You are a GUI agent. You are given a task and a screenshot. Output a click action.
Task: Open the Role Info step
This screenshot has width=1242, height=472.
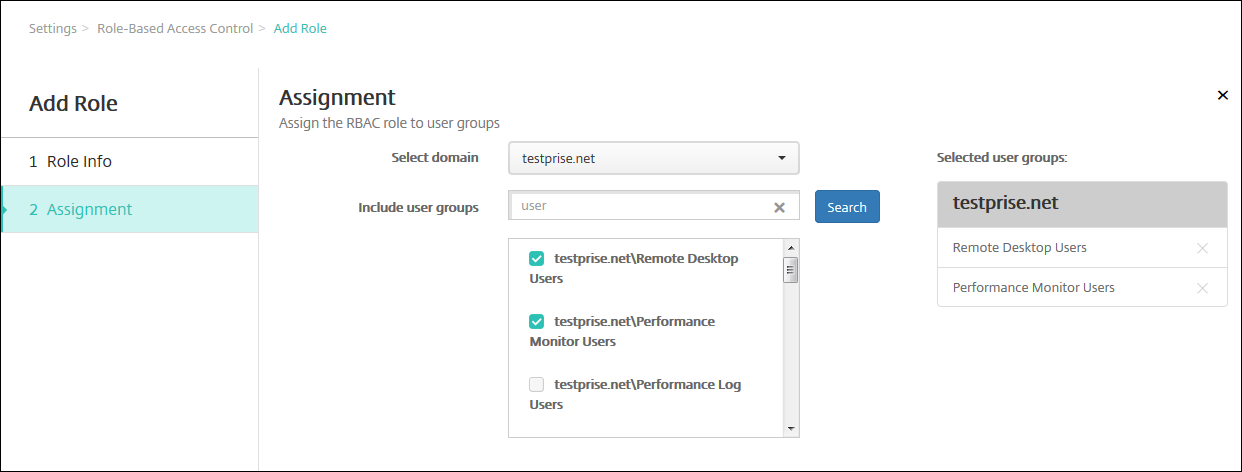pyautogui.click(x=80, y=161)
